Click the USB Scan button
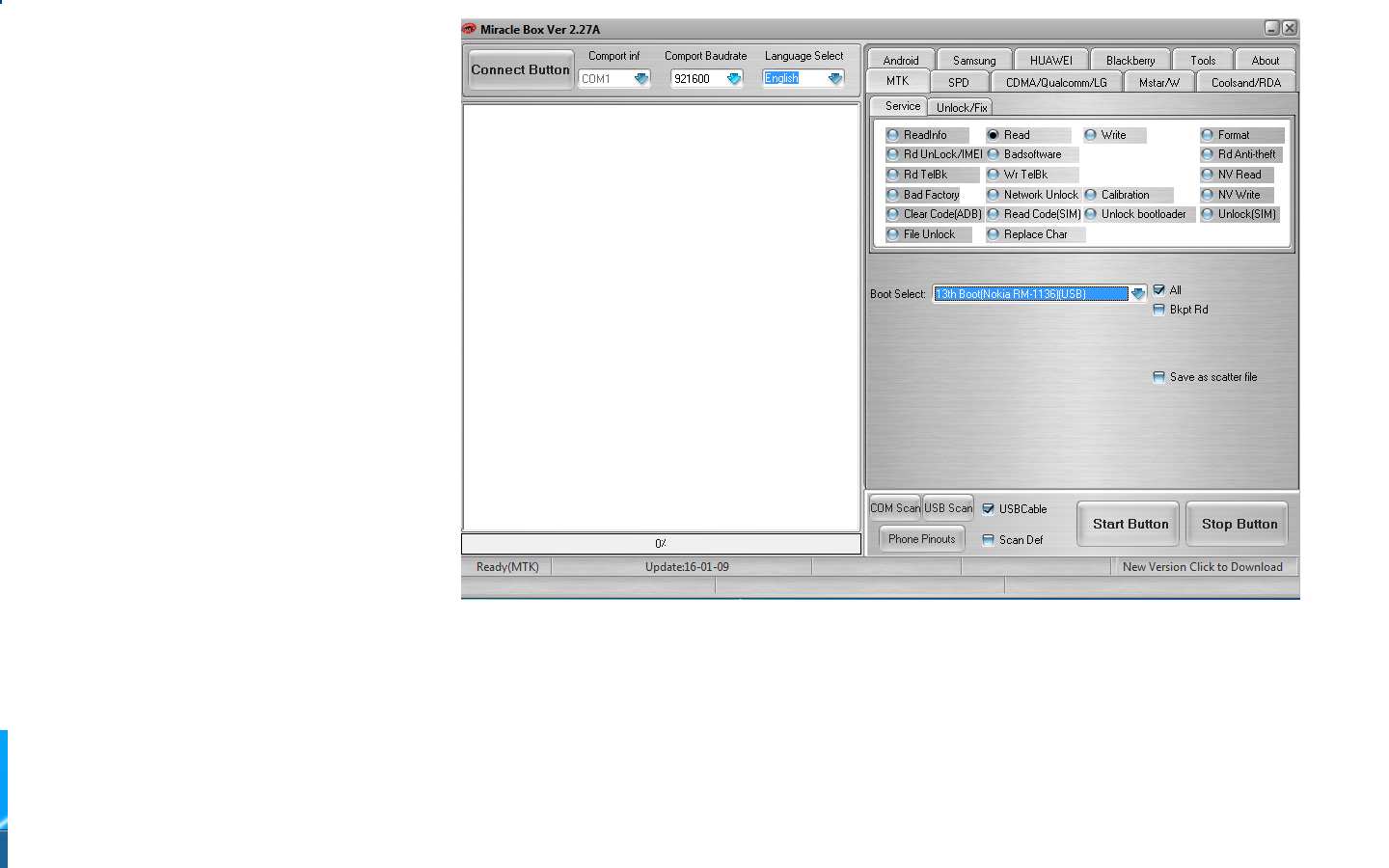 click(x=948, y=507)
